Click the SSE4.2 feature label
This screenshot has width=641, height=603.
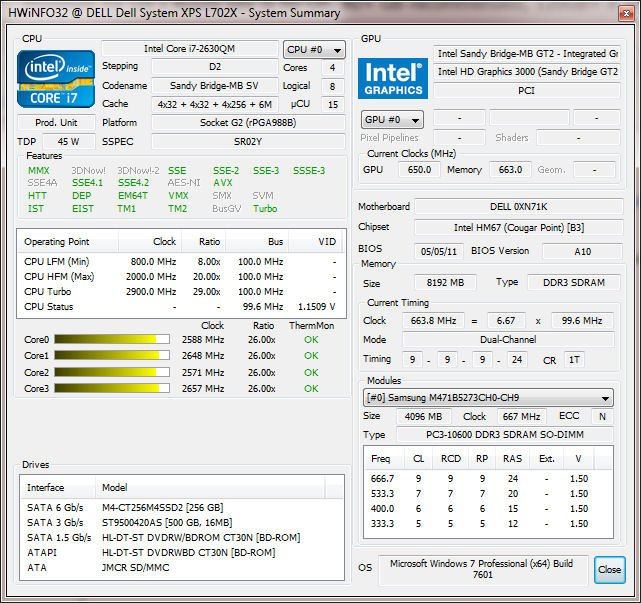coord(133,183)
